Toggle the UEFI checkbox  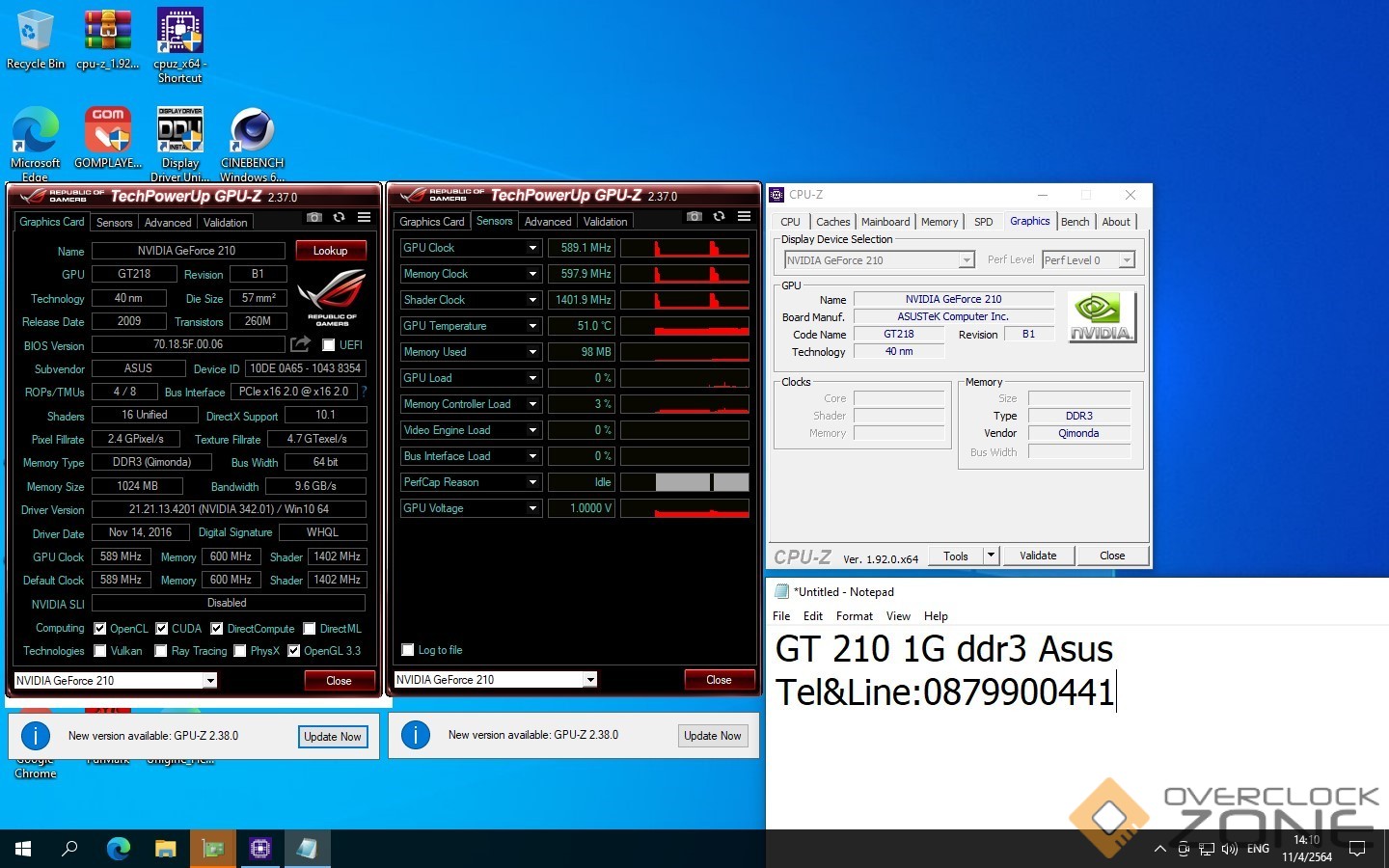pyautogui.click(x=329, y=345)
